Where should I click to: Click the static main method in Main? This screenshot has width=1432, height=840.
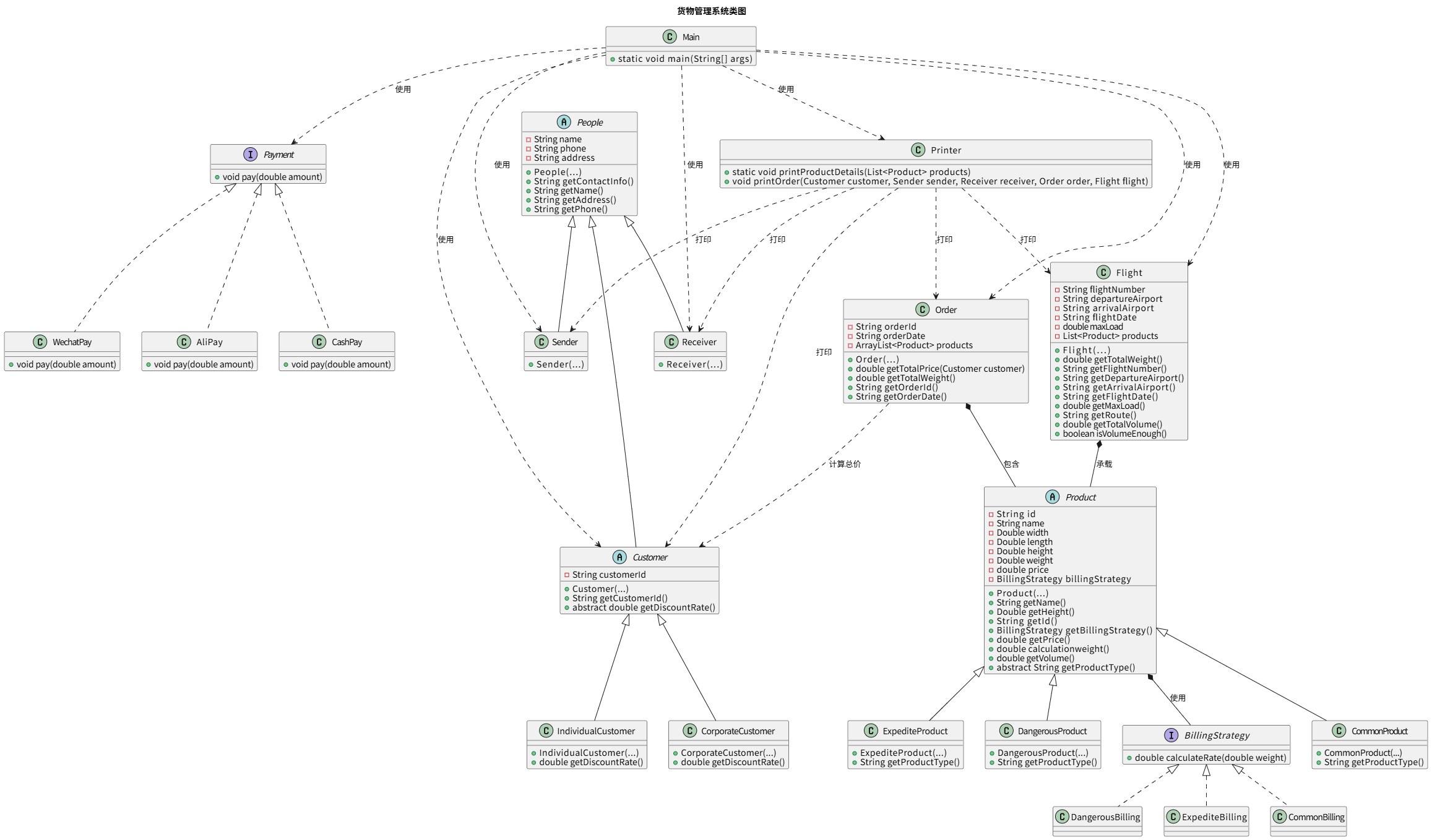pyautogui.click(x=684, y=59)
